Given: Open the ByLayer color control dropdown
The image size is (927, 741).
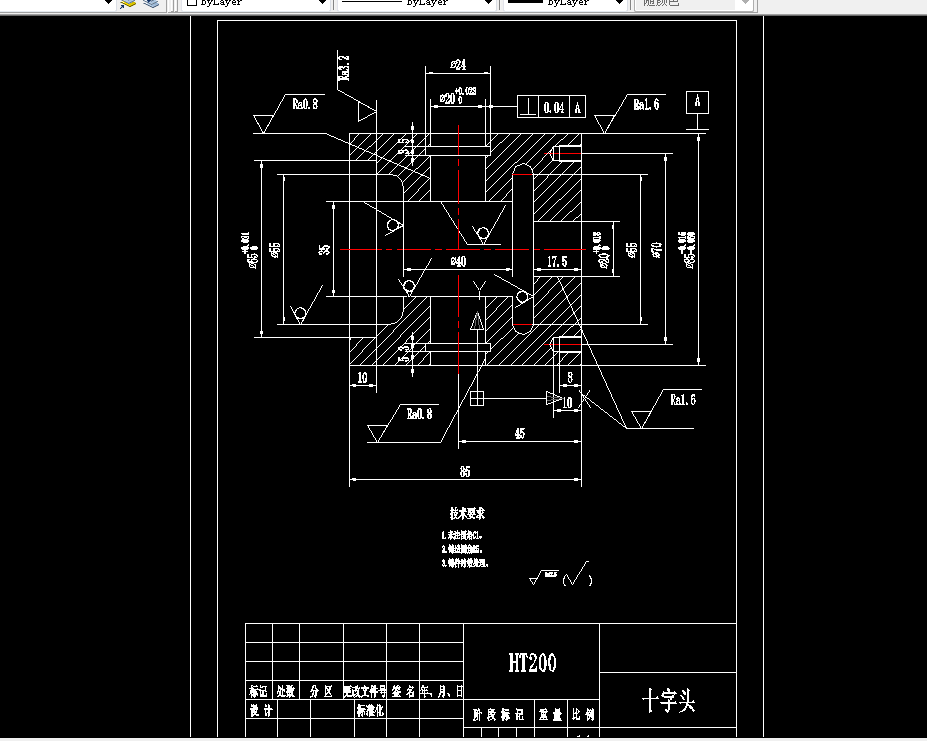Looking at the screenshot, I should (256, 3).
